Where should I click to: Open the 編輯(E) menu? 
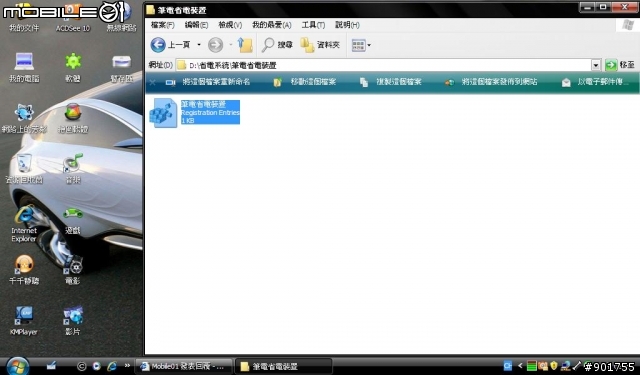[196, 25]
